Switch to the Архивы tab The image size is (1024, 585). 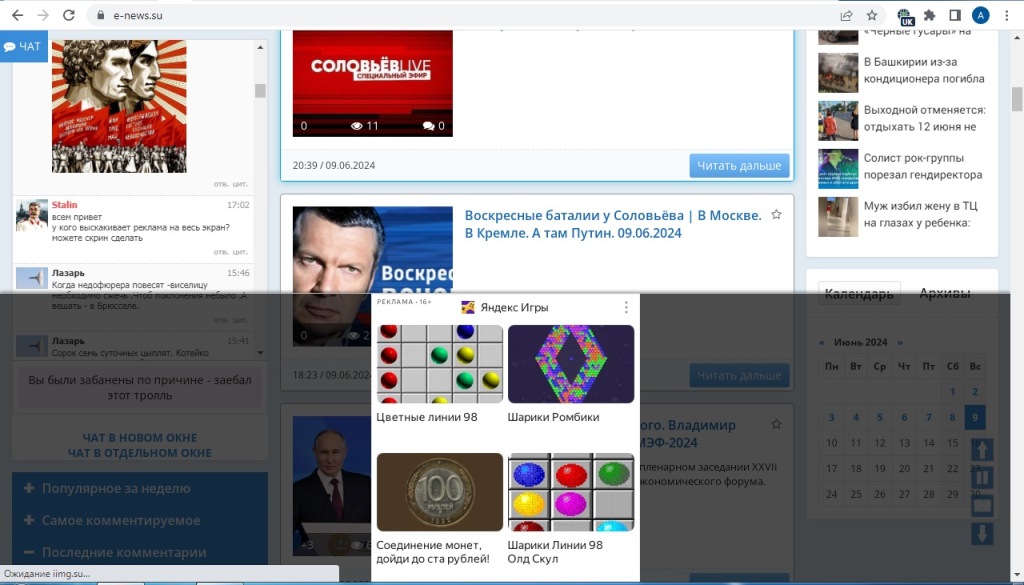[944, 293]
